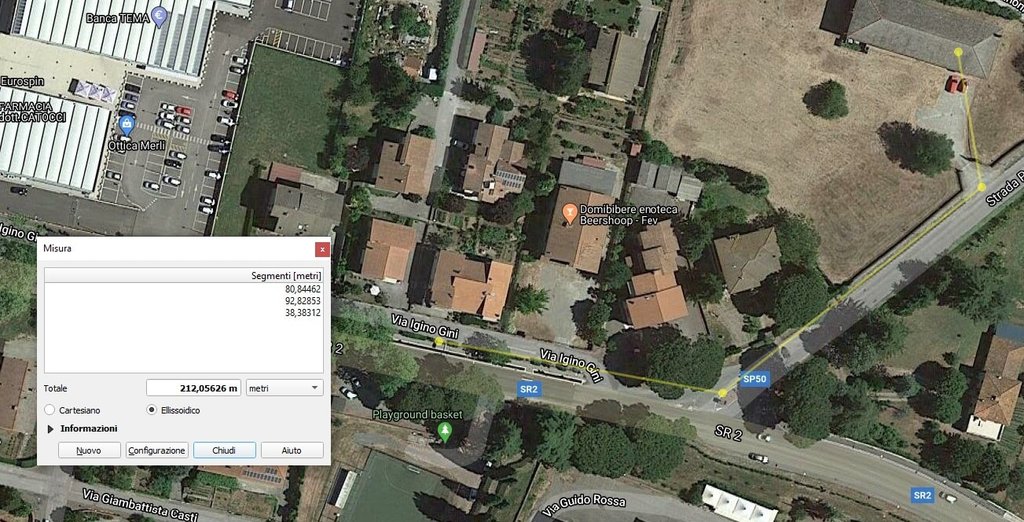Click the Banca TEMA euro marker icon
Image resolution: width=1024 pixels, height=522 pixels.
pyautogui.click(x=159, y=16)
